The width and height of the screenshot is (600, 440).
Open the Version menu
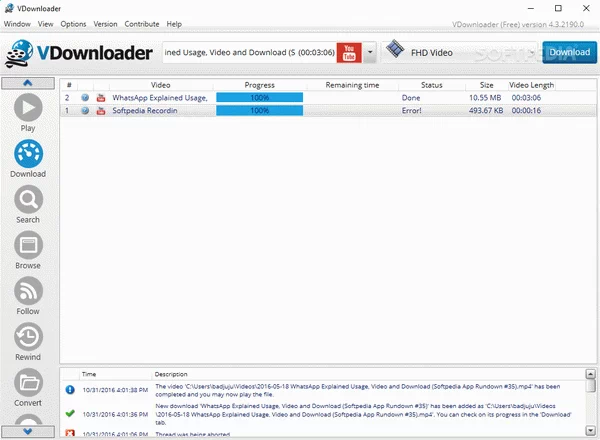click(106, 24)
